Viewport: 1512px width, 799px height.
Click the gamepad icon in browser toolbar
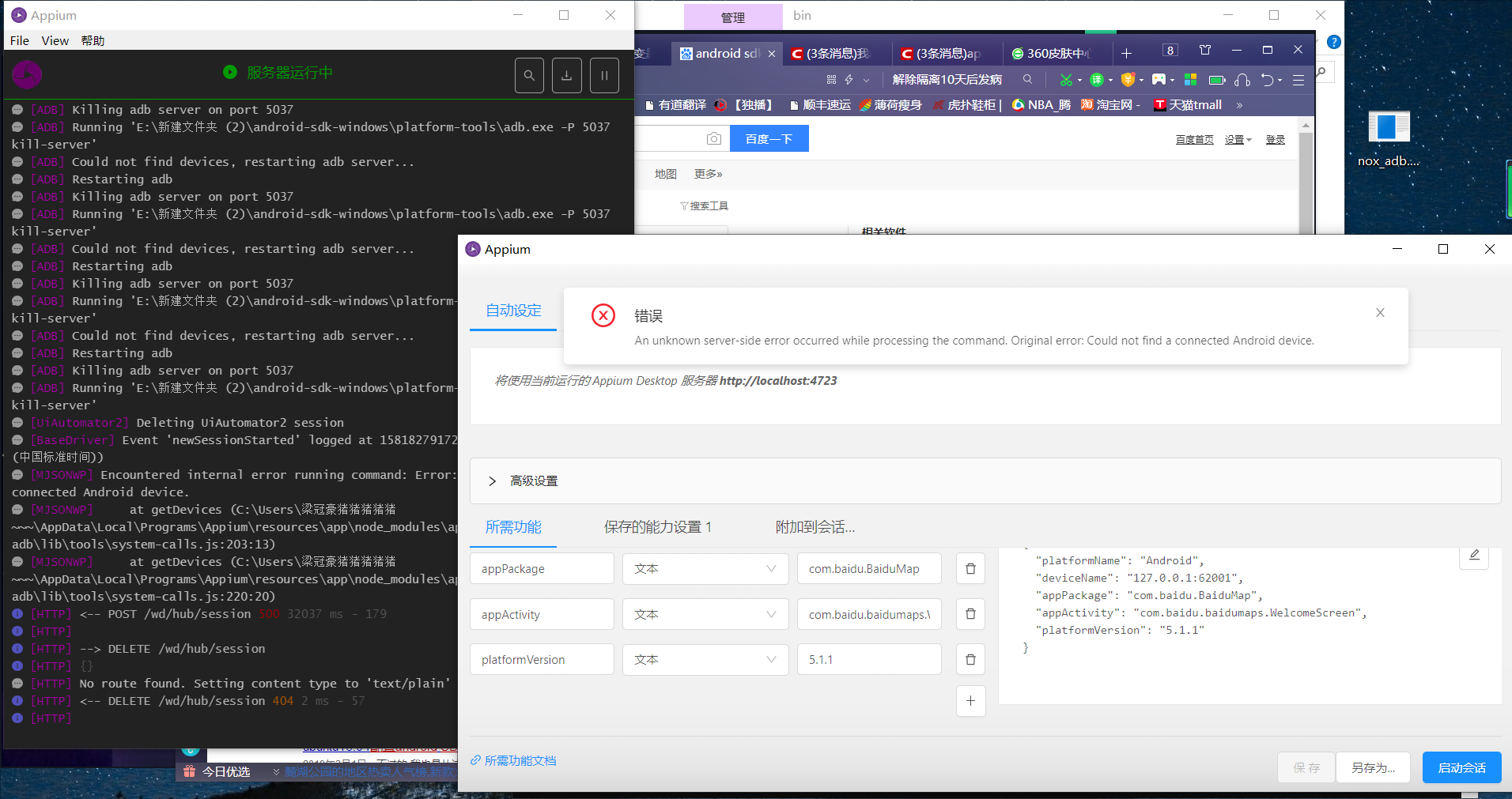click(x=1159, y=80)
